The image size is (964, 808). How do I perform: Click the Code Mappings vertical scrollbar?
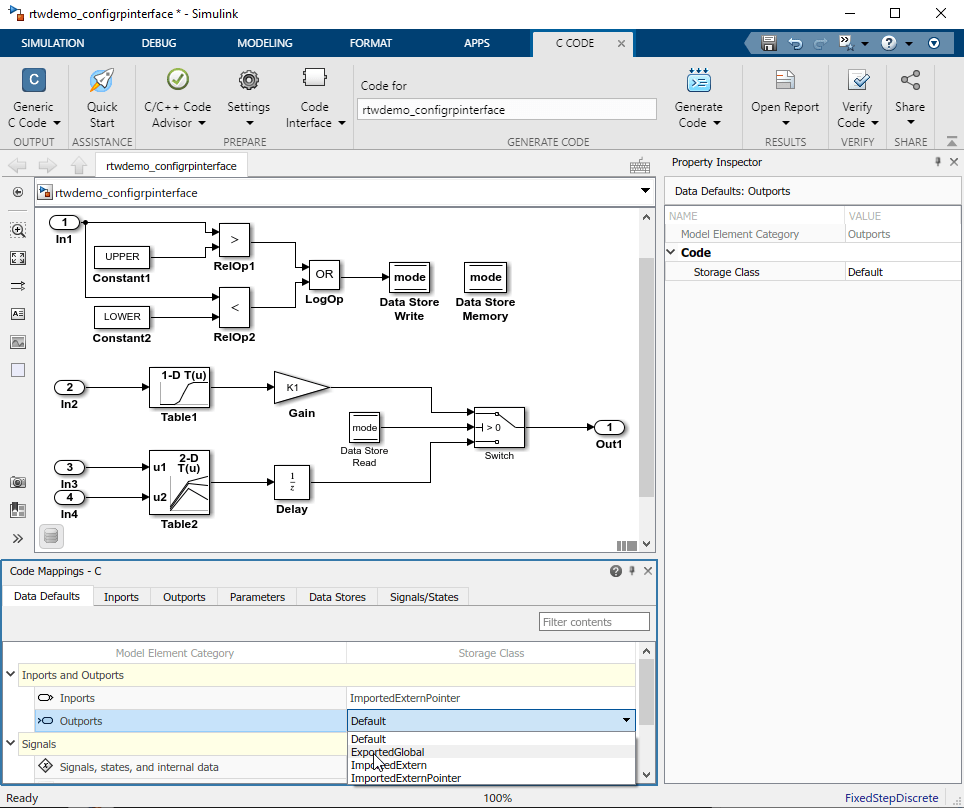(x=647, y=690)
